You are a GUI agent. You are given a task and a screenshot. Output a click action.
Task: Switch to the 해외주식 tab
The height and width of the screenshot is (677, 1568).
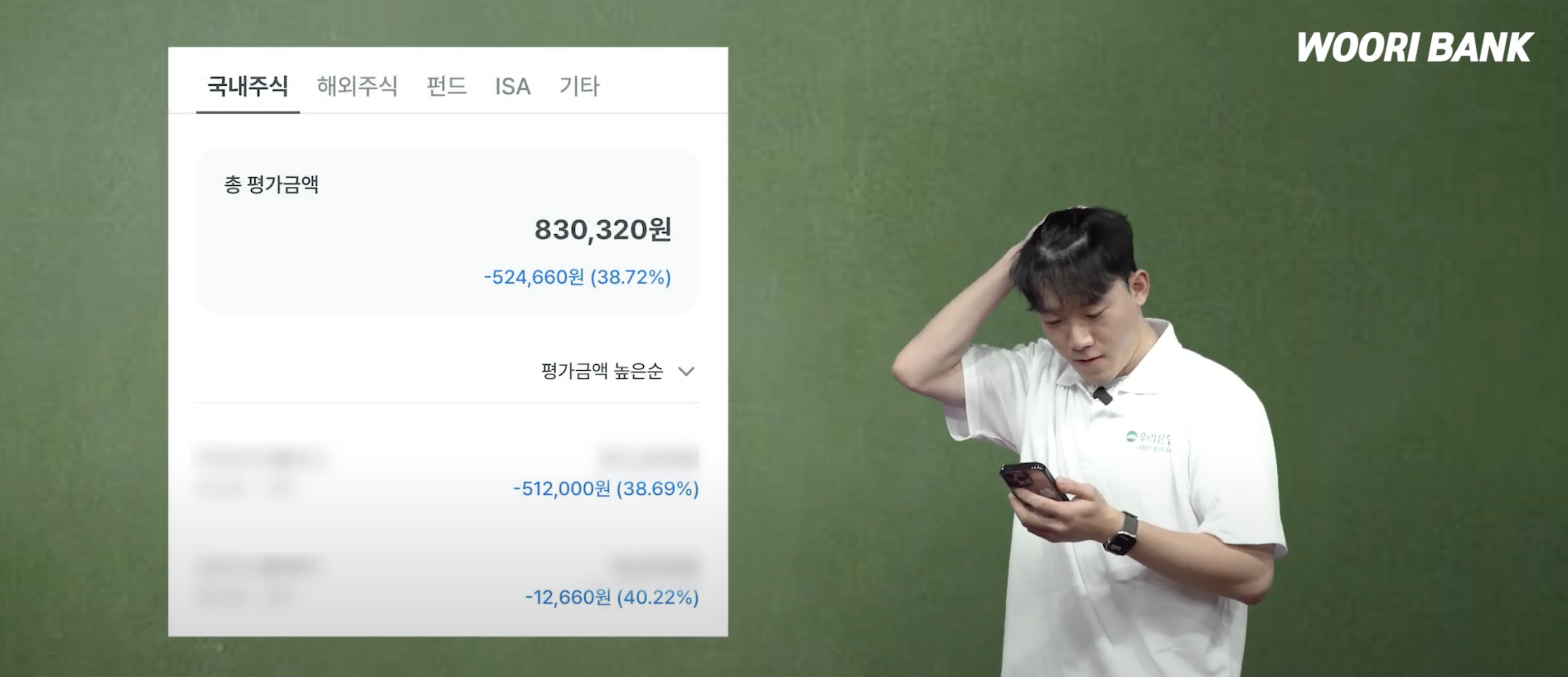coord(357,86)
